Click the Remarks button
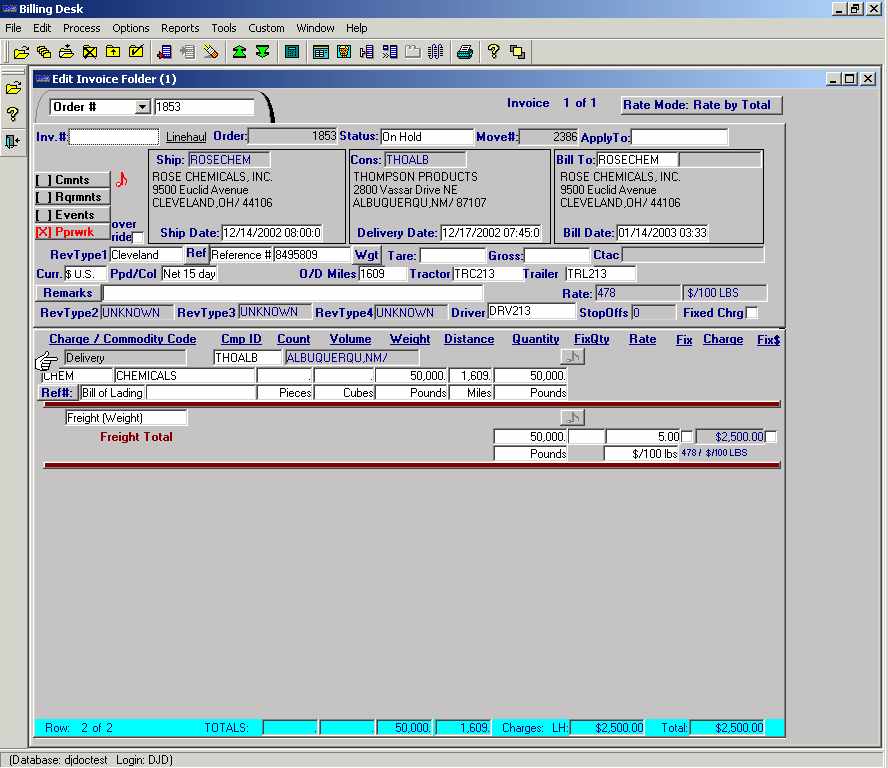The width and height of the screenshot is (888, 768). click(x=67, y=293)
